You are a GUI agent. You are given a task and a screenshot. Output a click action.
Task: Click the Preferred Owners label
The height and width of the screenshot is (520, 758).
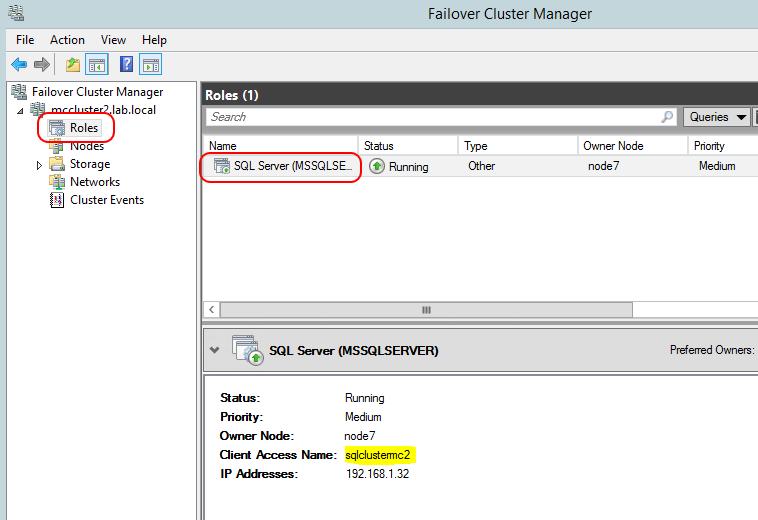(x=712, y=350)
